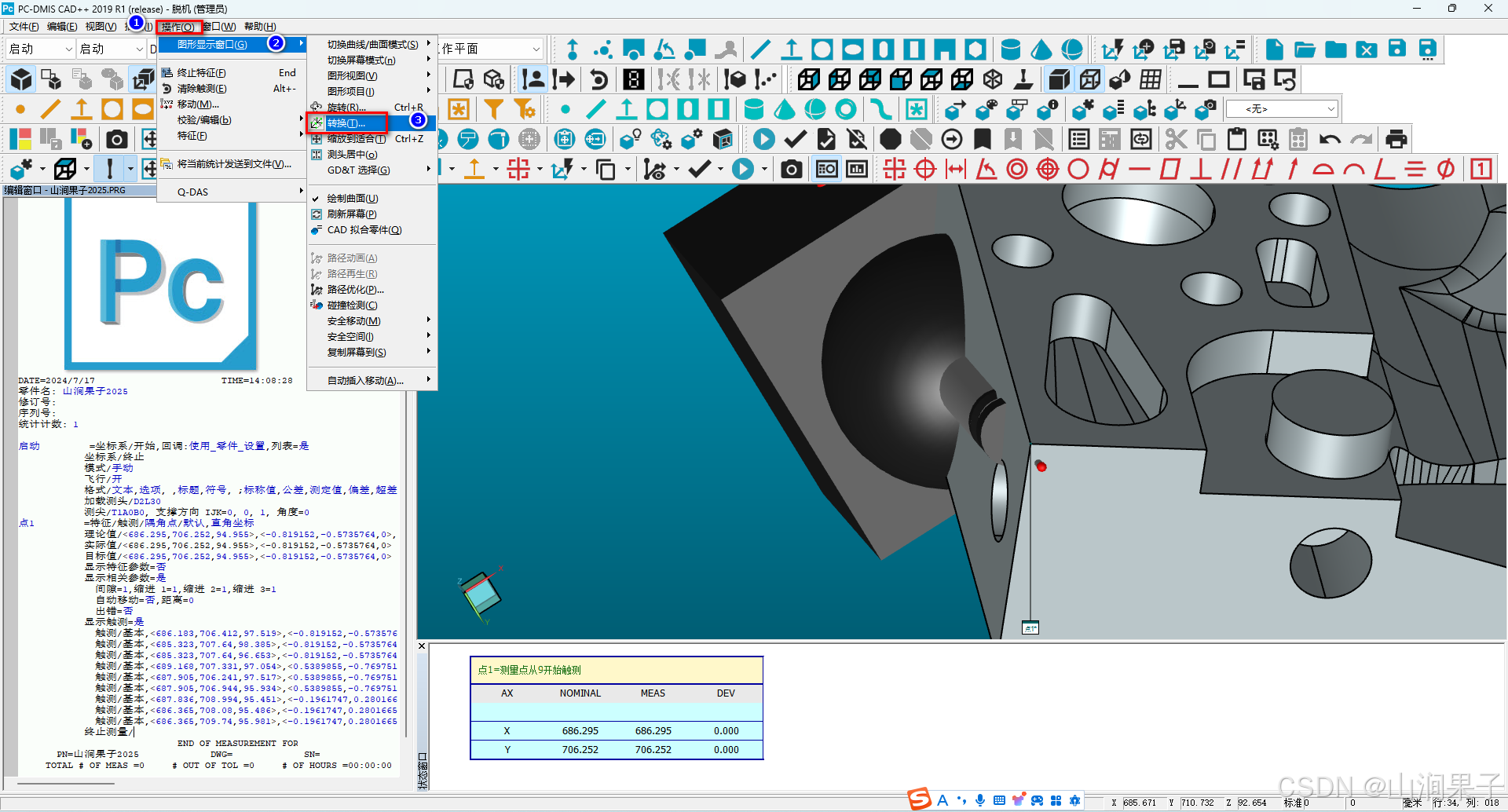Click the measured sphere feature icon
Screen dimensions: 1508x812
tap(1072, 49)
